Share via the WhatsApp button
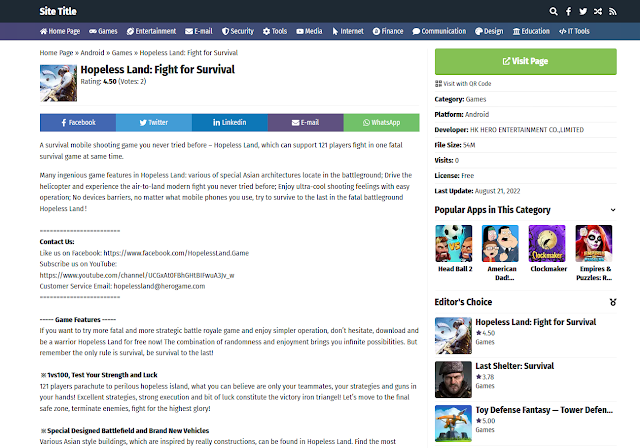This screenshot has height=448, width=640. [382, 122]
